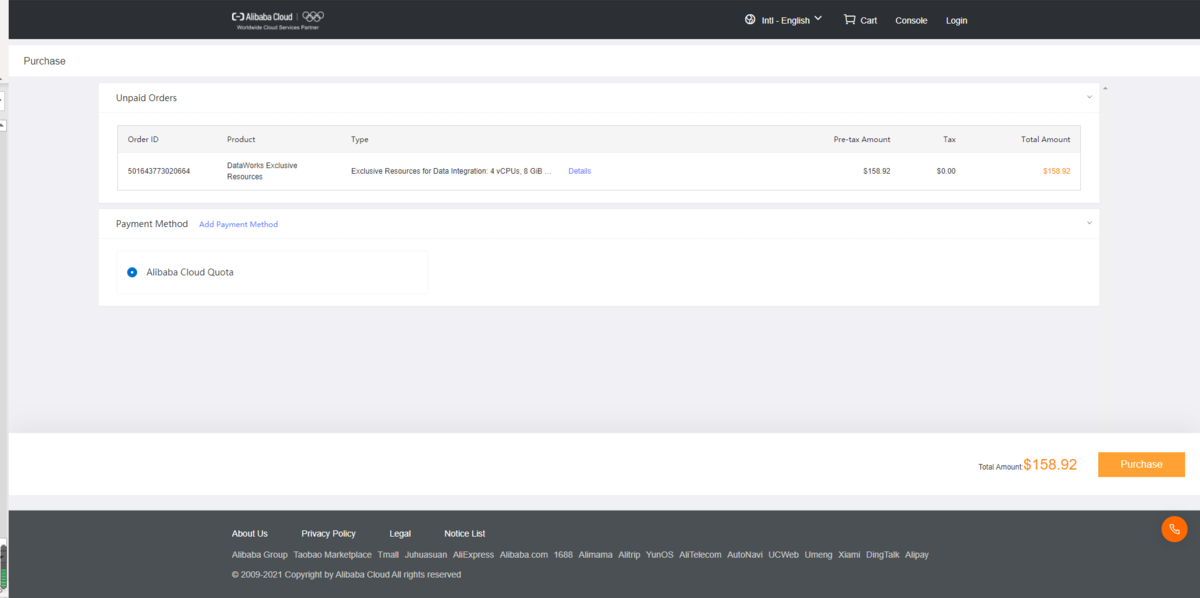
Task: Click the globe language icon
Action: 750,19
